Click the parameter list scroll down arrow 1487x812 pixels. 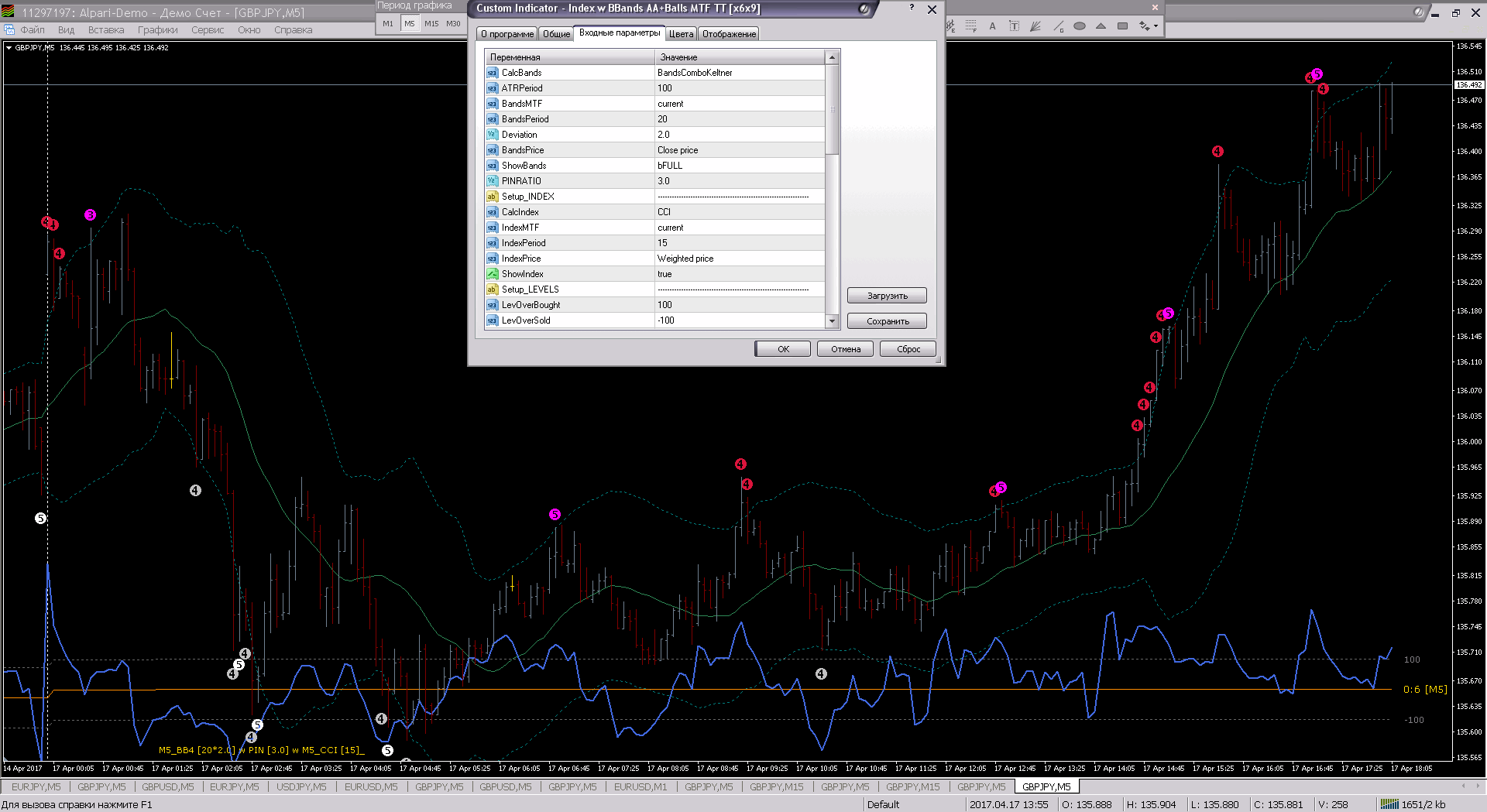(833, 321)
